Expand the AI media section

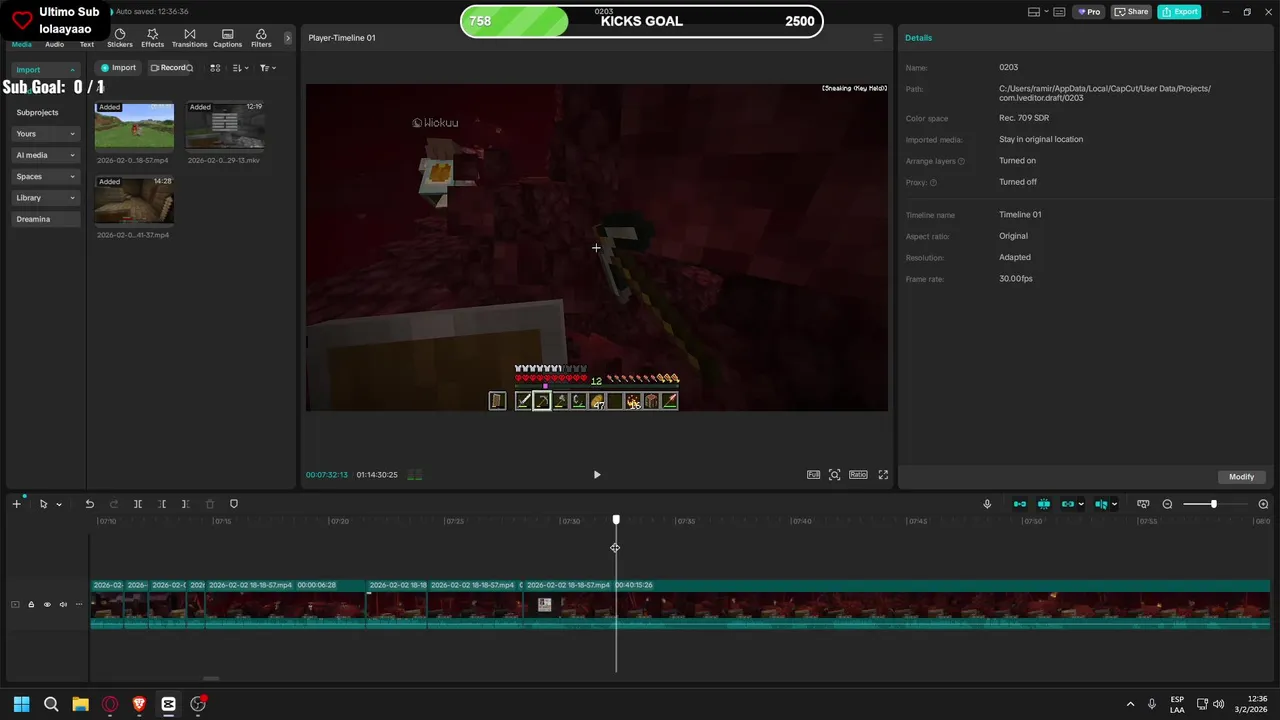click(46, 155)
